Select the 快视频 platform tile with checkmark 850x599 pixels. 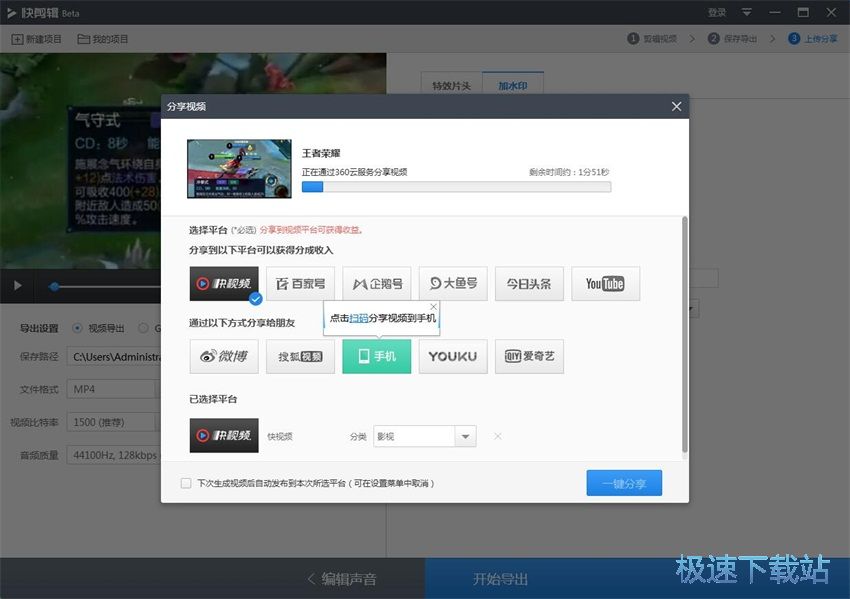pyautogui.click(x=224, y=284)
